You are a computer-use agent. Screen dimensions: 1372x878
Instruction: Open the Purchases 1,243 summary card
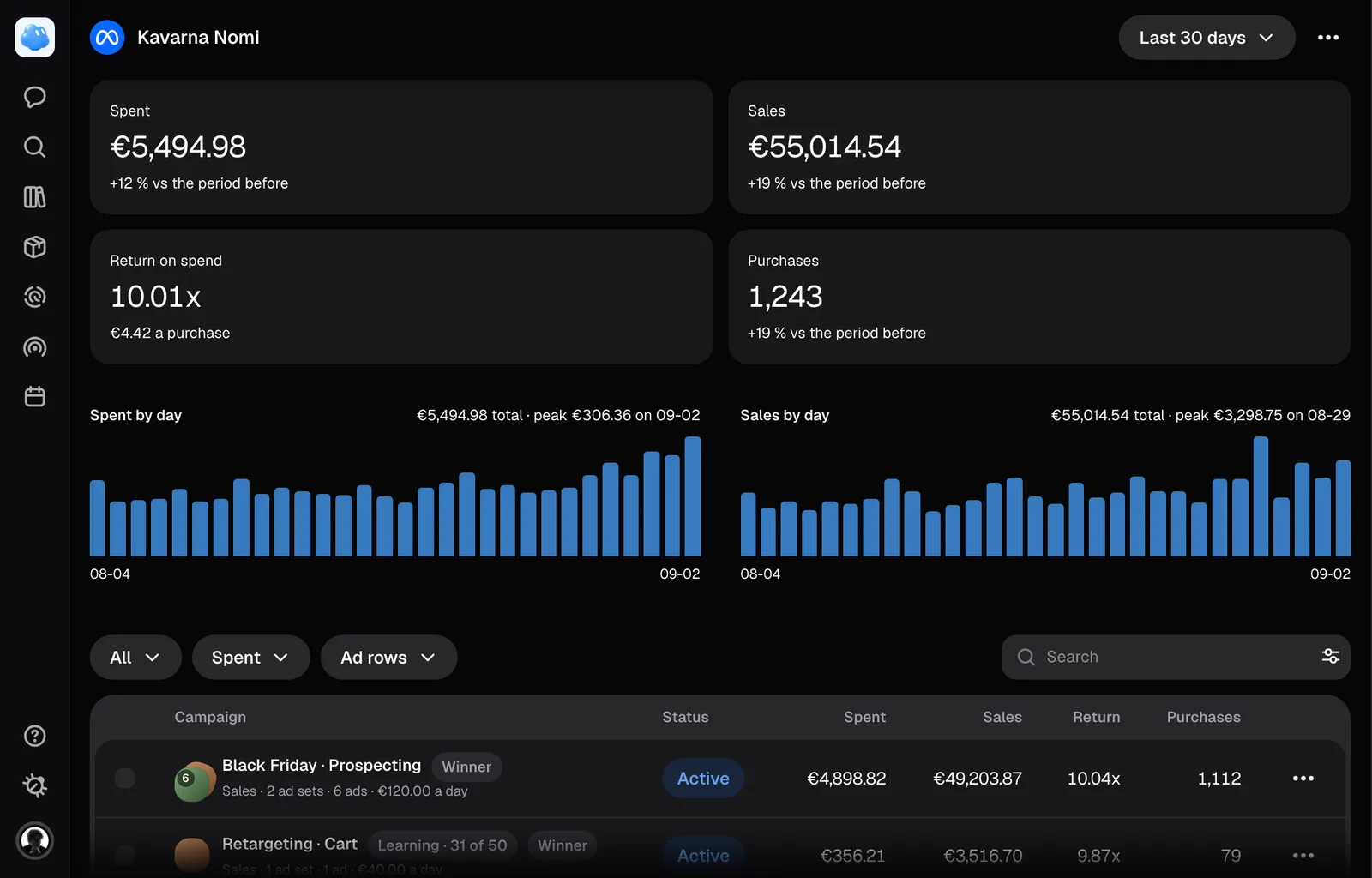click(1039, 297)
